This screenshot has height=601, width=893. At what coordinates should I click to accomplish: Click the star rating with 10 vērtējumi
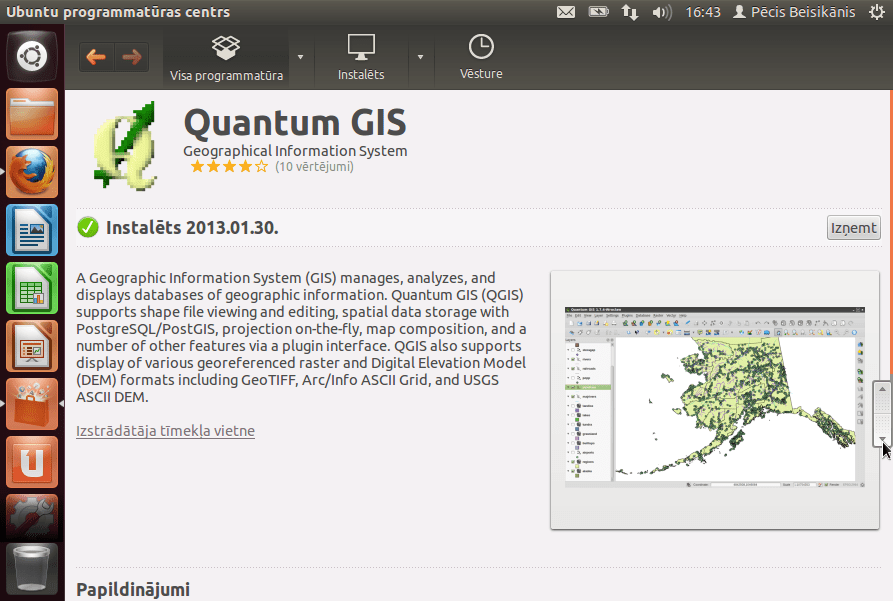pyautogui.click(x=272, y=167)
